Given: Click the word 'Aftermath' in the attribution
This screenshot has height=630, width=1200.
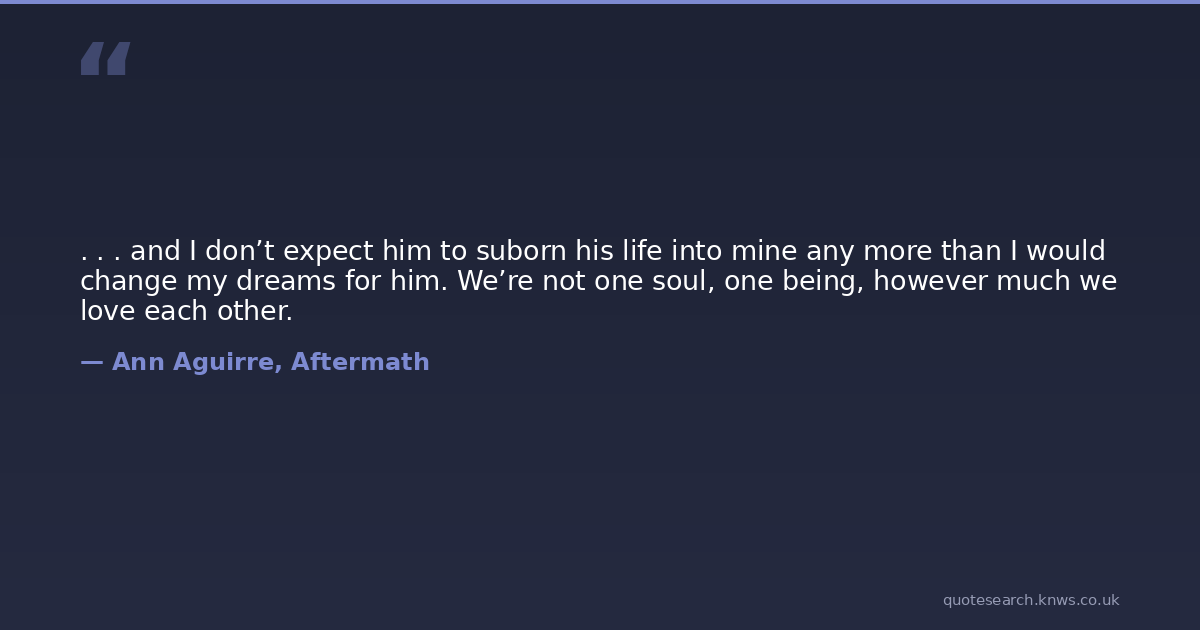Looking at the screenshot, I should click(360, 363).
